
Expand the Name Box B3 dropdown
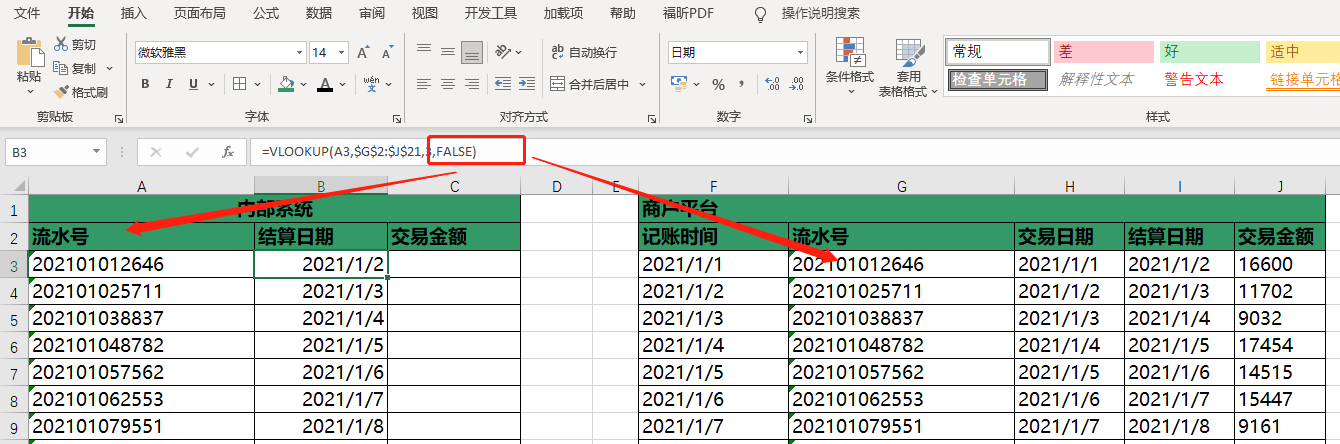(x=96, y=152)
